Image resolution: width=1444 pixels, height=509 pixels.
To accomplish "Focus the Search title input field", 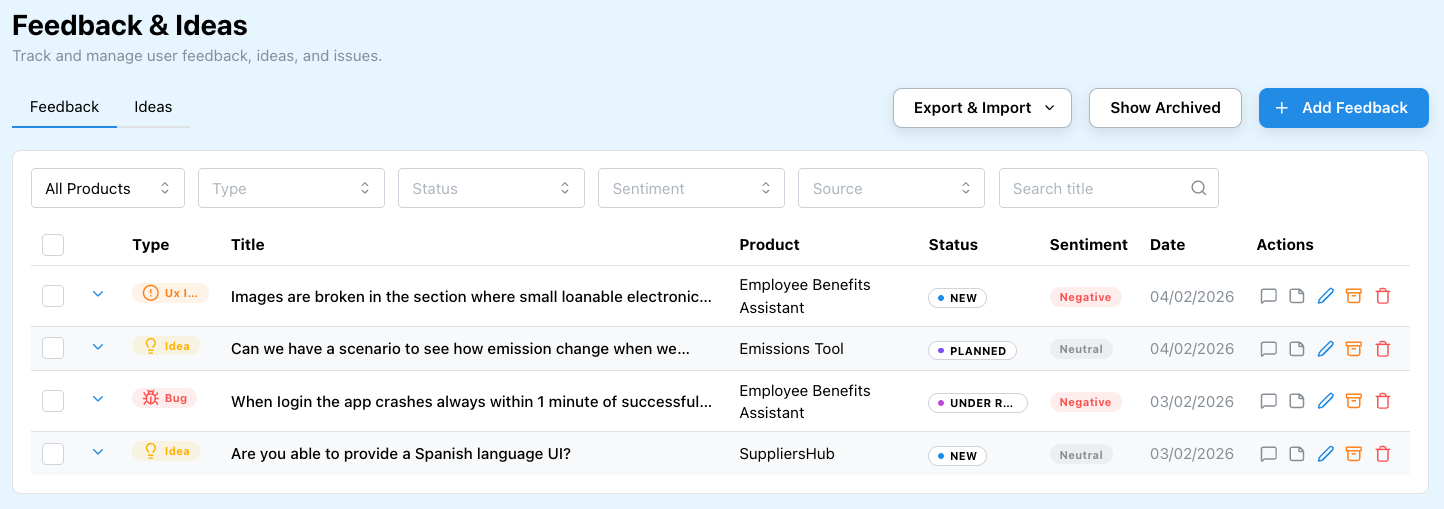I will point(1095,188).
